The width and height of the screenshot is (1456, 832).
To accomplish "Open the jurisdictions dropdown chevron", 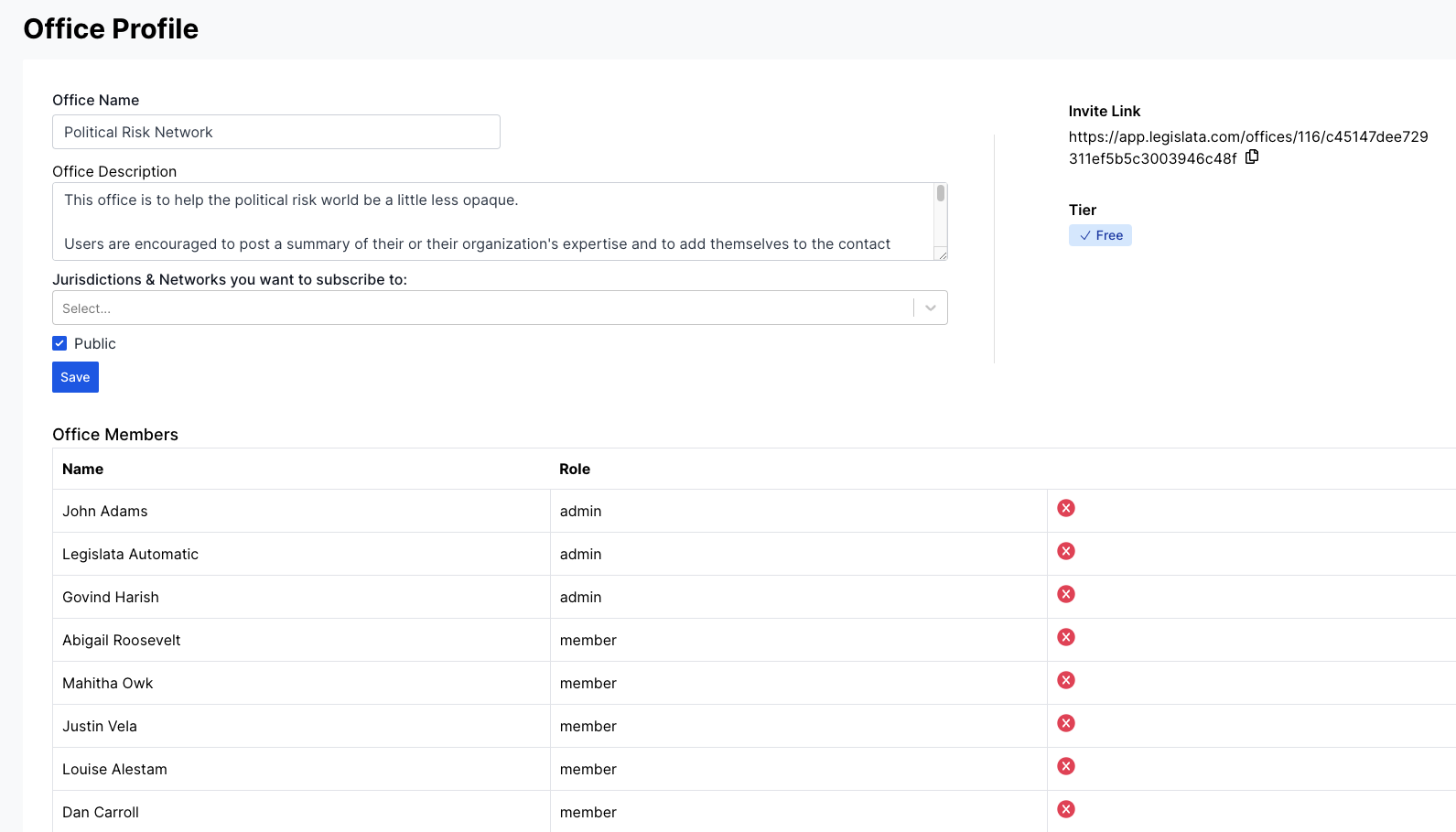I will point(931,308).
